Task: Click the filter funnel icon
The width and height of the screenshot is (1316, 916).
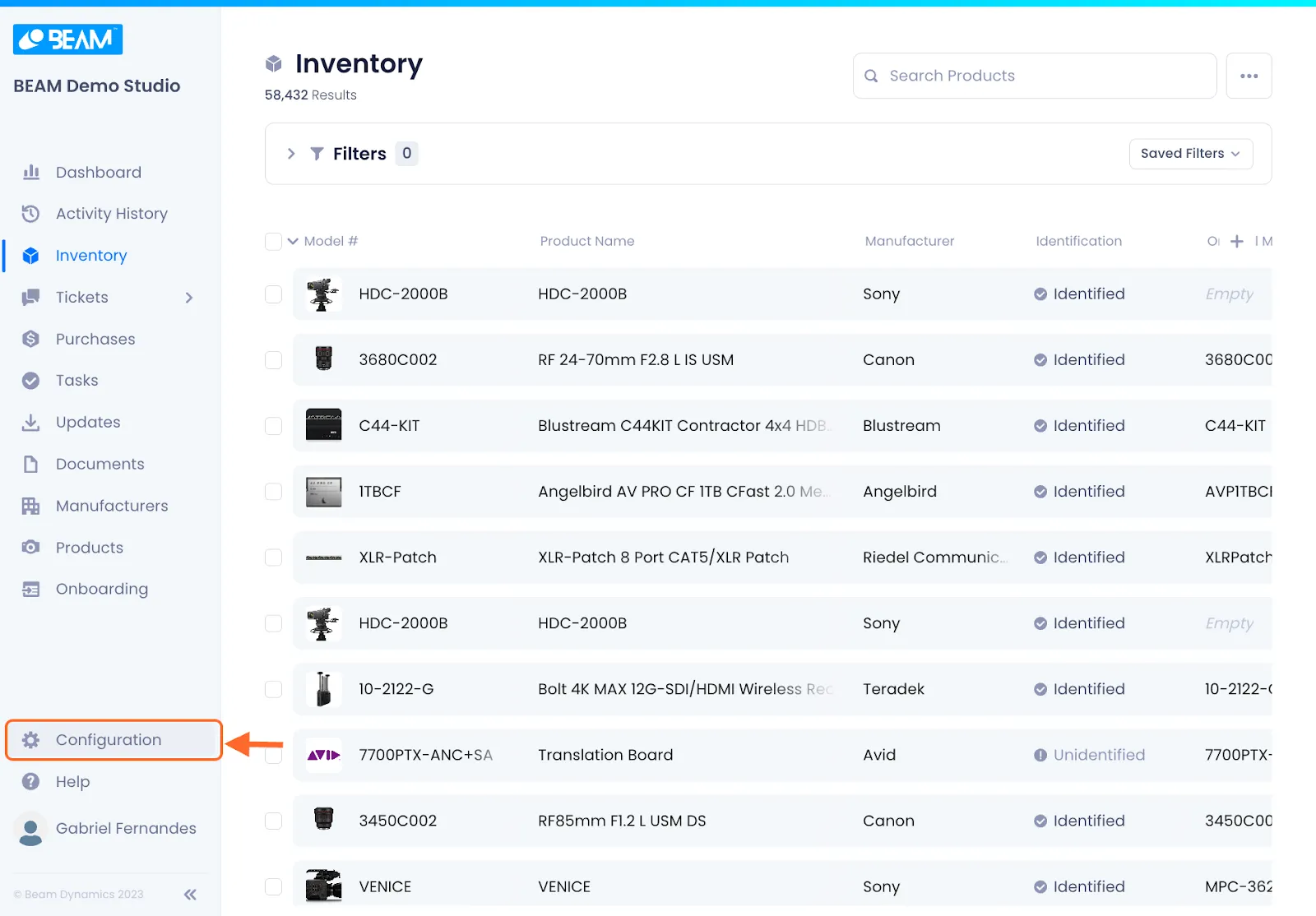Action: 317,154
